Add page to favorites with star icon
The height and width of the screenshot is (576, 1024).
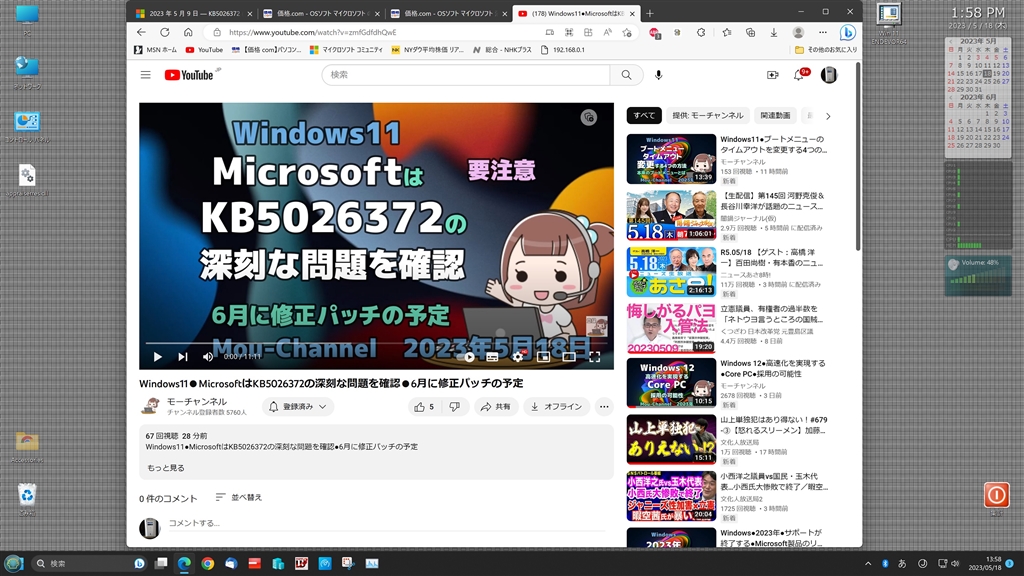(627, 32)
